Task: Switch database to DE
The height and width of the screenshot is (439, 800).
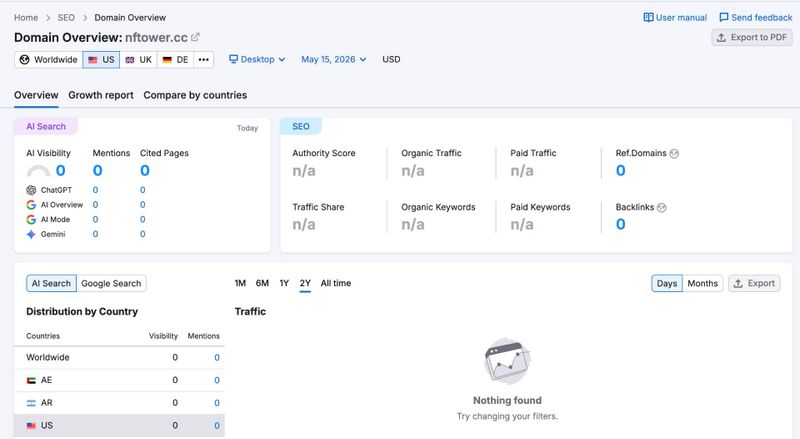Action: (x=176, y=60)
